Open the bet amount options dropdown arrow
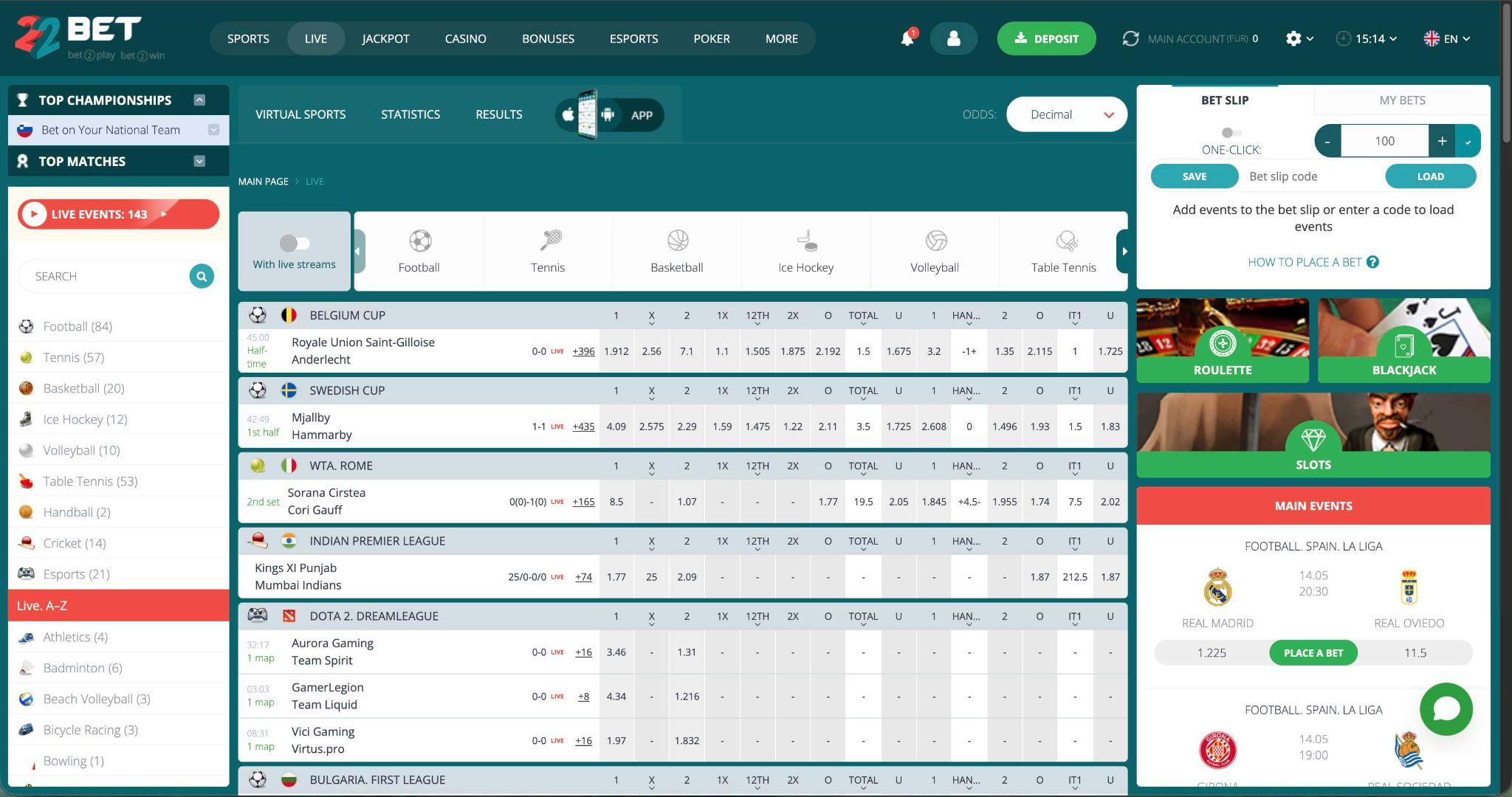 tap(1468, 141)
